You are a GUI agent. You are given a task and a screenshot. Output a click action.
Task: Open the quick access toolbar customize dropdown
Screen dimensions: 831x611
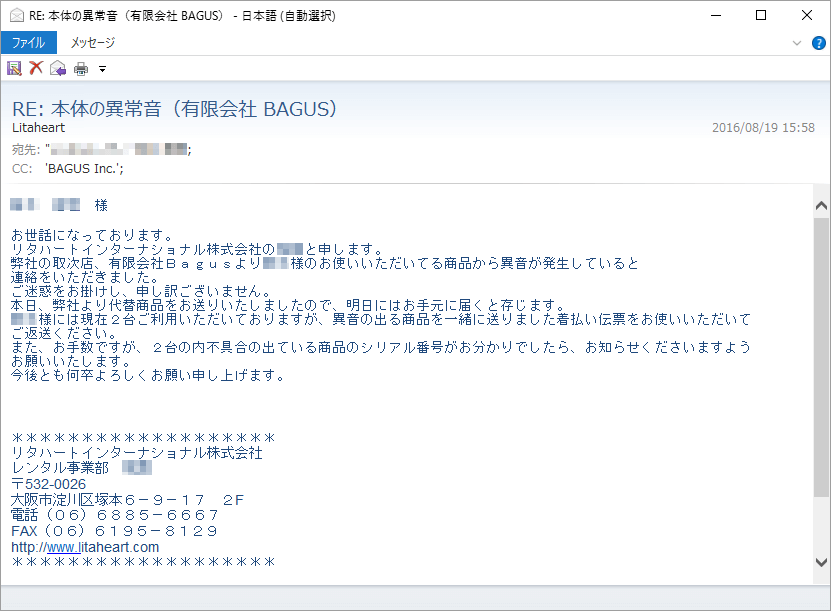(103, 69)
